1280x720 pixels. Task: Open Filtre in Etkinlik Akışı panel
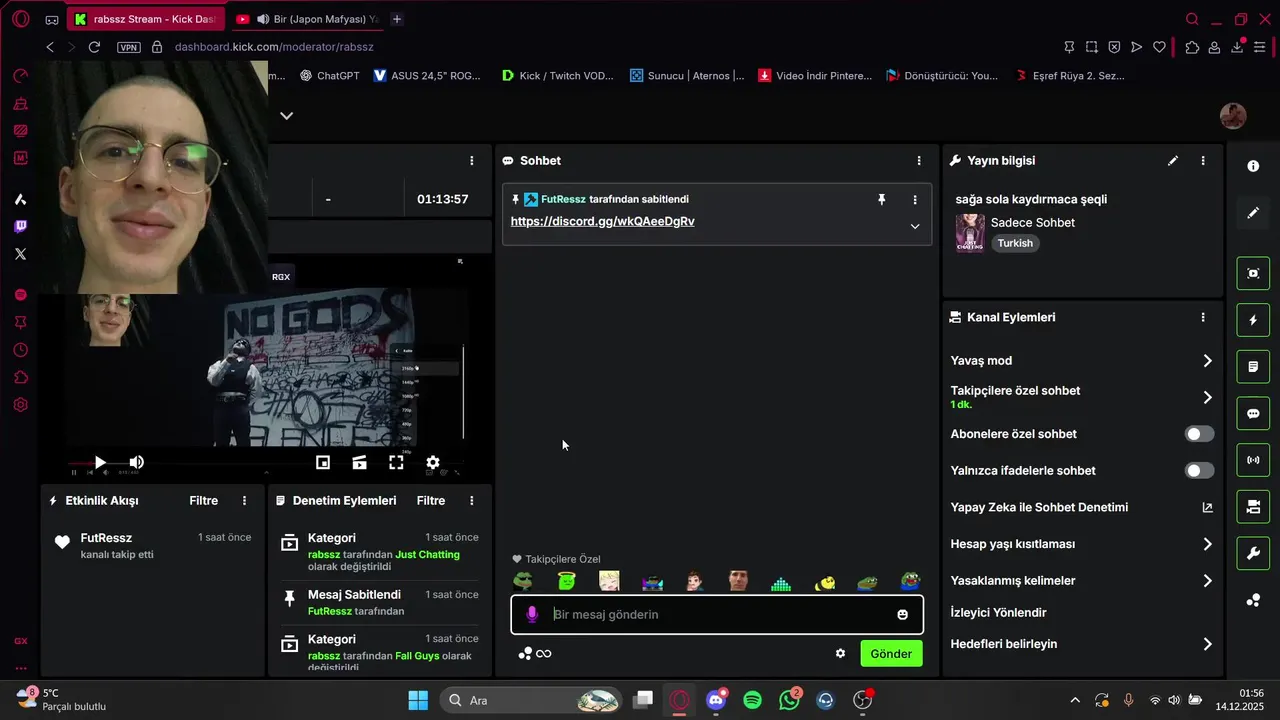[204, 500]
